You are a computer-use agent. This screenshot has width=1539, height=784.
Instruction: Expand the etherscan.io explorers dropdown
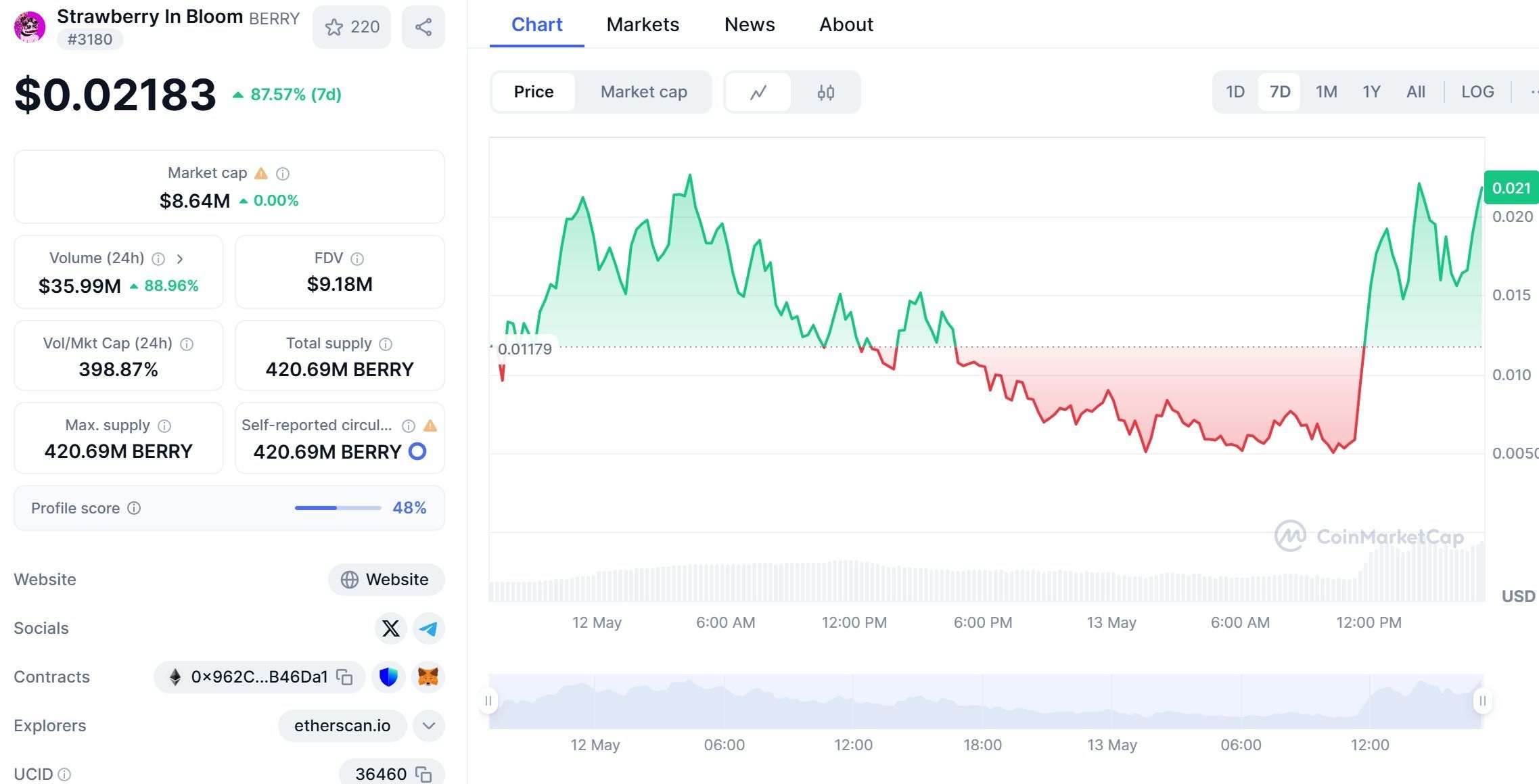[x=428, y=726]
